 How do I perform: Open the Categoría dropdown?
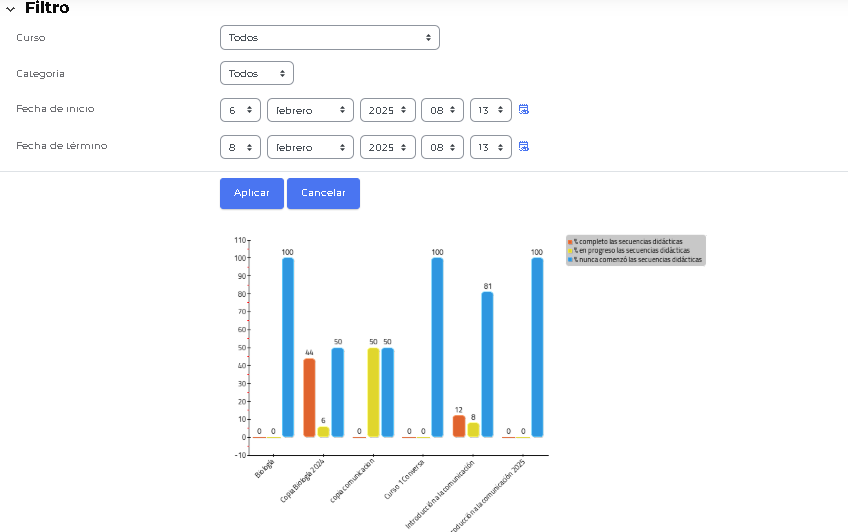(256, 74)
